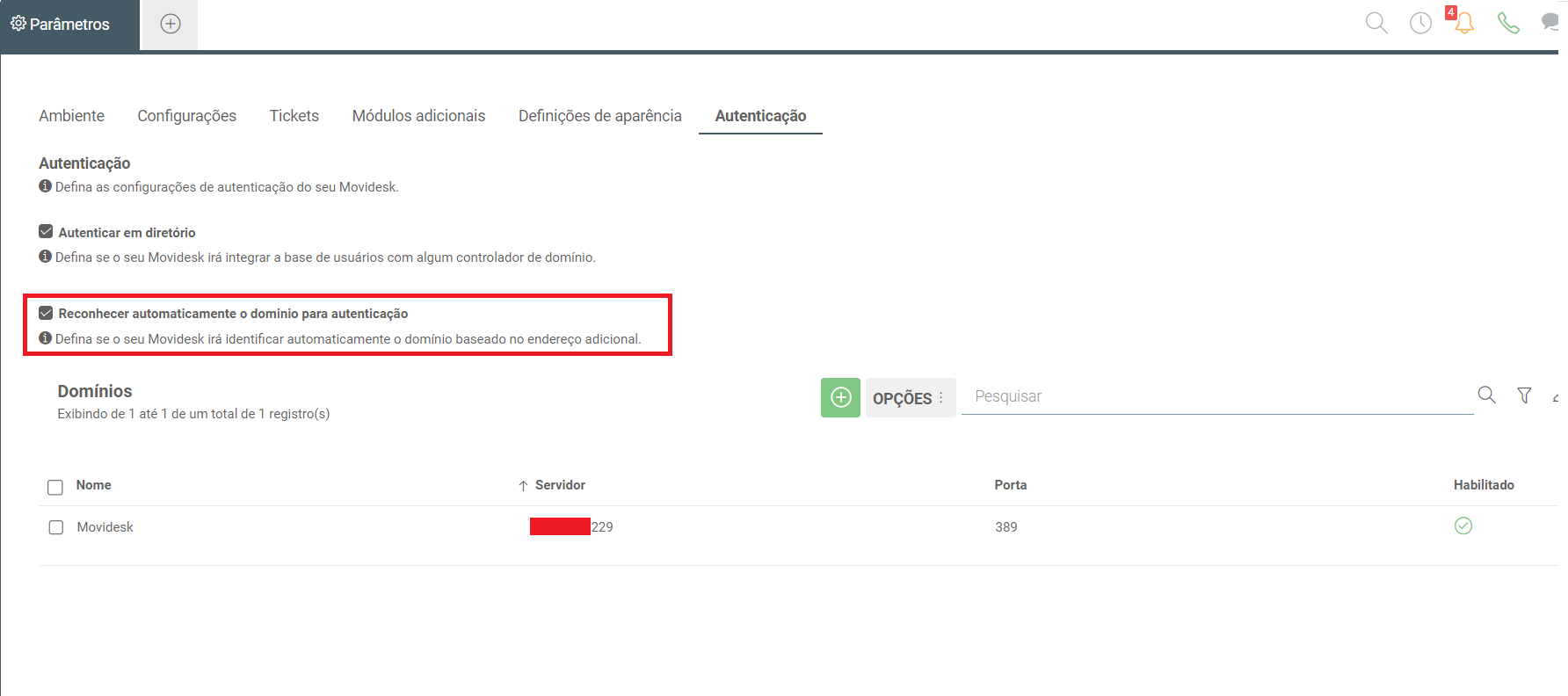Sort by Servidor column header
This screenshot has width=1568, height=696.
coord(560,485)
